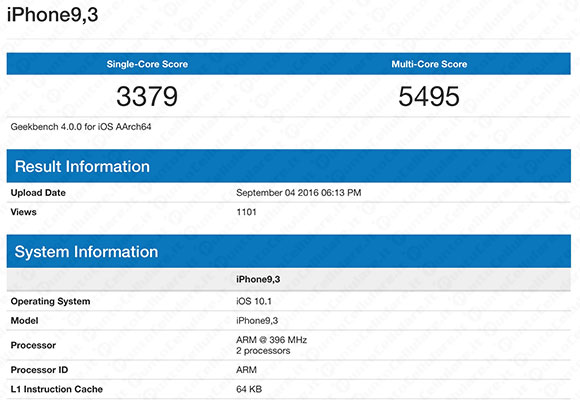Screen dimensions: 580x400
Task: Select the 64 KB cache value
Action: 249,389
